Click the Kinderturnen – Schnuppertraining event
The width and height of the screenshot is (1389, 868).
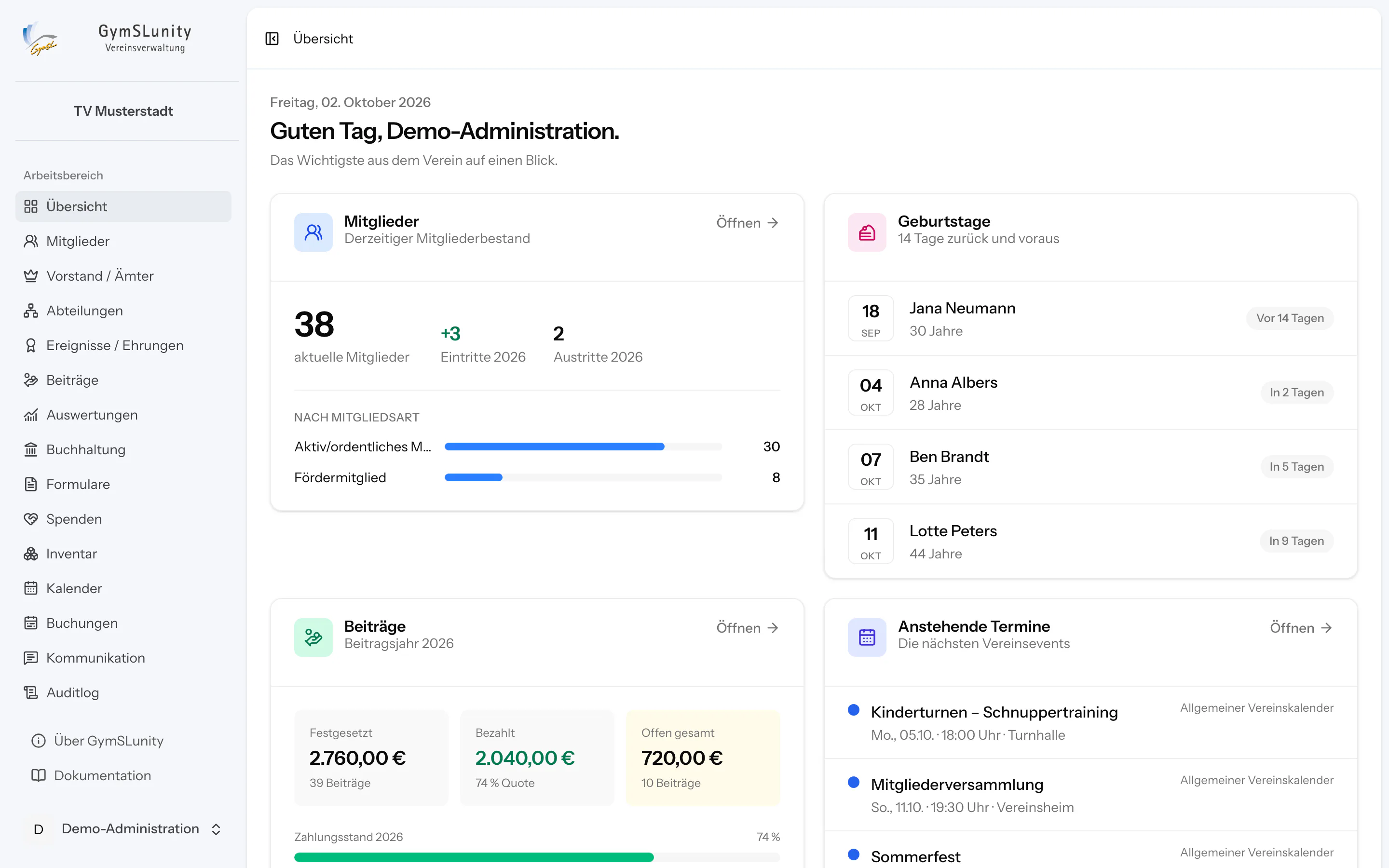coord(1090,723)
